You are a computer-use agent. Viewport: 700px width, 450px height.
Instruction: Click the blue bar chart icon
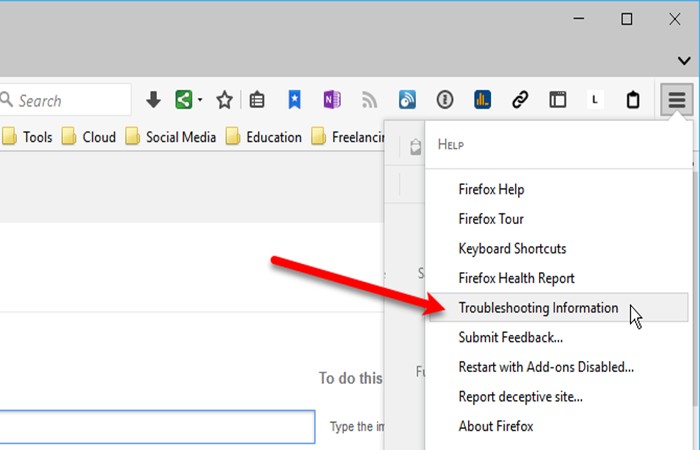483,100
